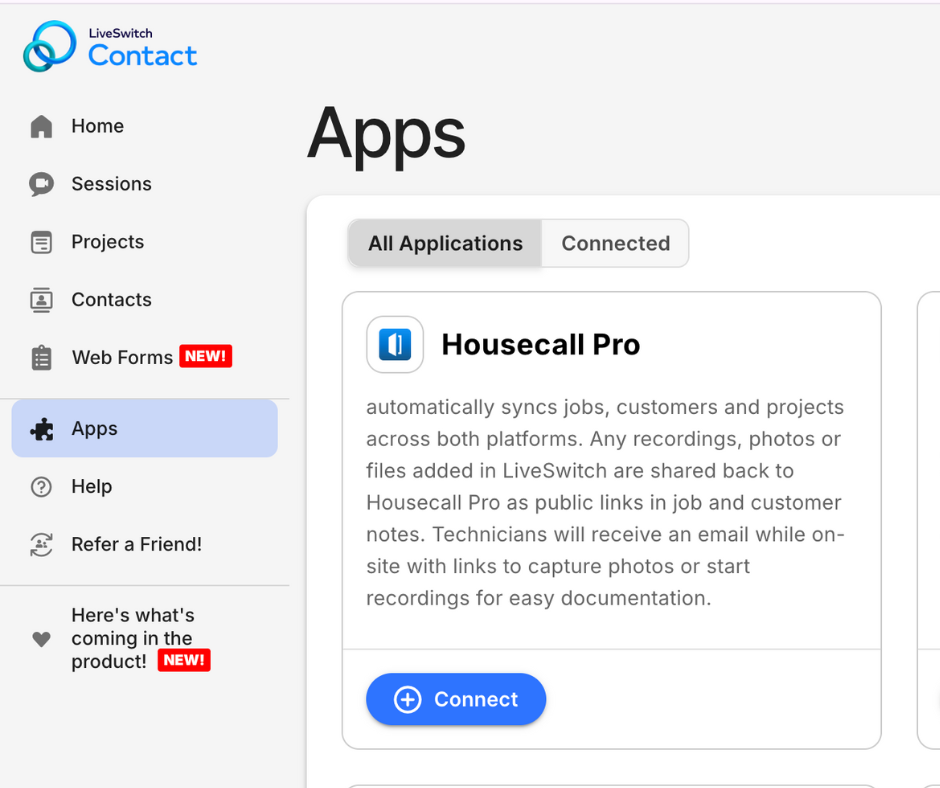Click the heart icon in sidebar
940x788 pixels.
tap(41, 639)
